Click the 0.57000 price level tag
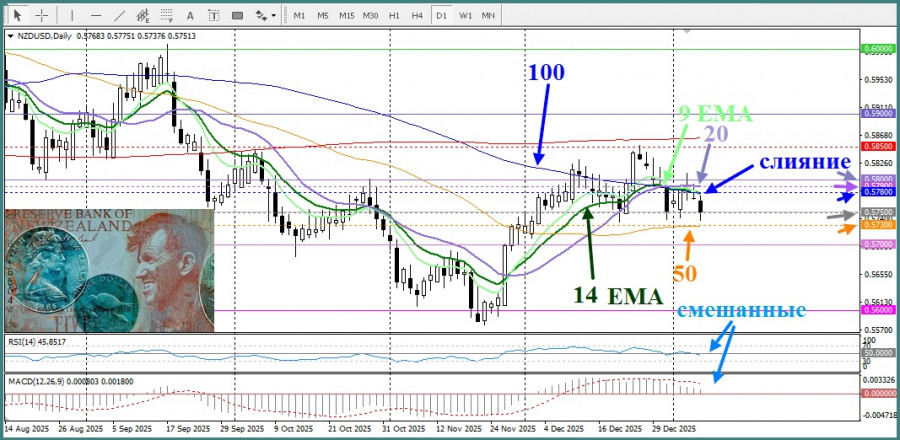Screen dimensions: 900x440 (x=878, y=244)
